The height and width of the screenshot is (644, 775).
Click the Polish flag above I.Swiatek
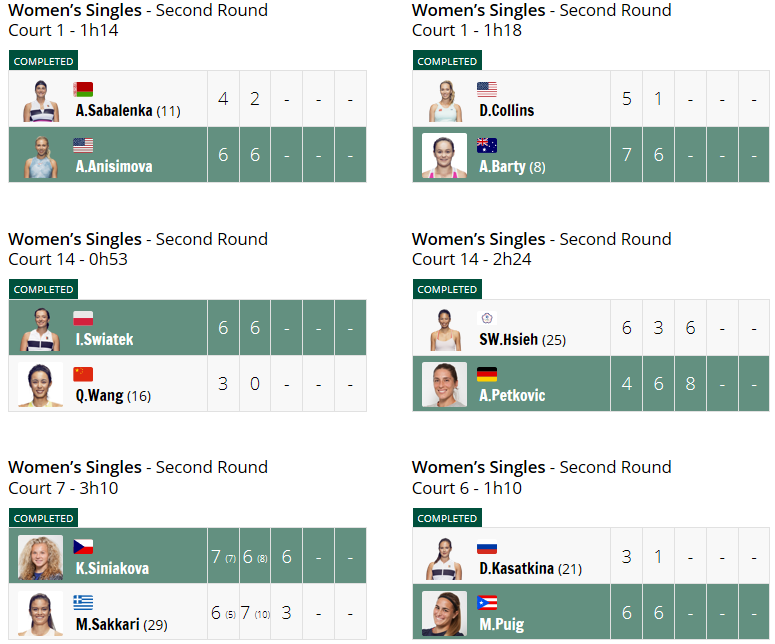click(x=83, y=318)
